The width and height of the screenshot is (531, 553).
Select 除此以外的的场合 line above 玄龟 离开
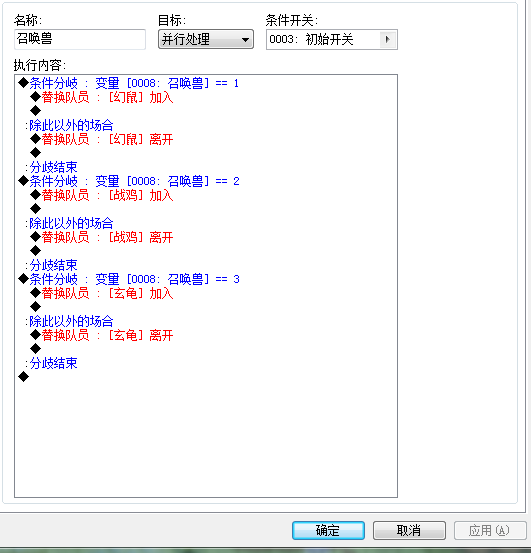[69, 321]
